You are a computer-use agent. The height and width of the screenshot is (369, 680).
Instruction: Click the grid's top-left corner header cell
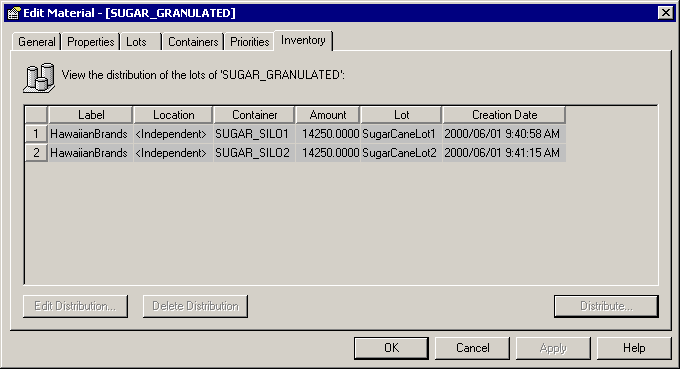(x=36, y=115)
